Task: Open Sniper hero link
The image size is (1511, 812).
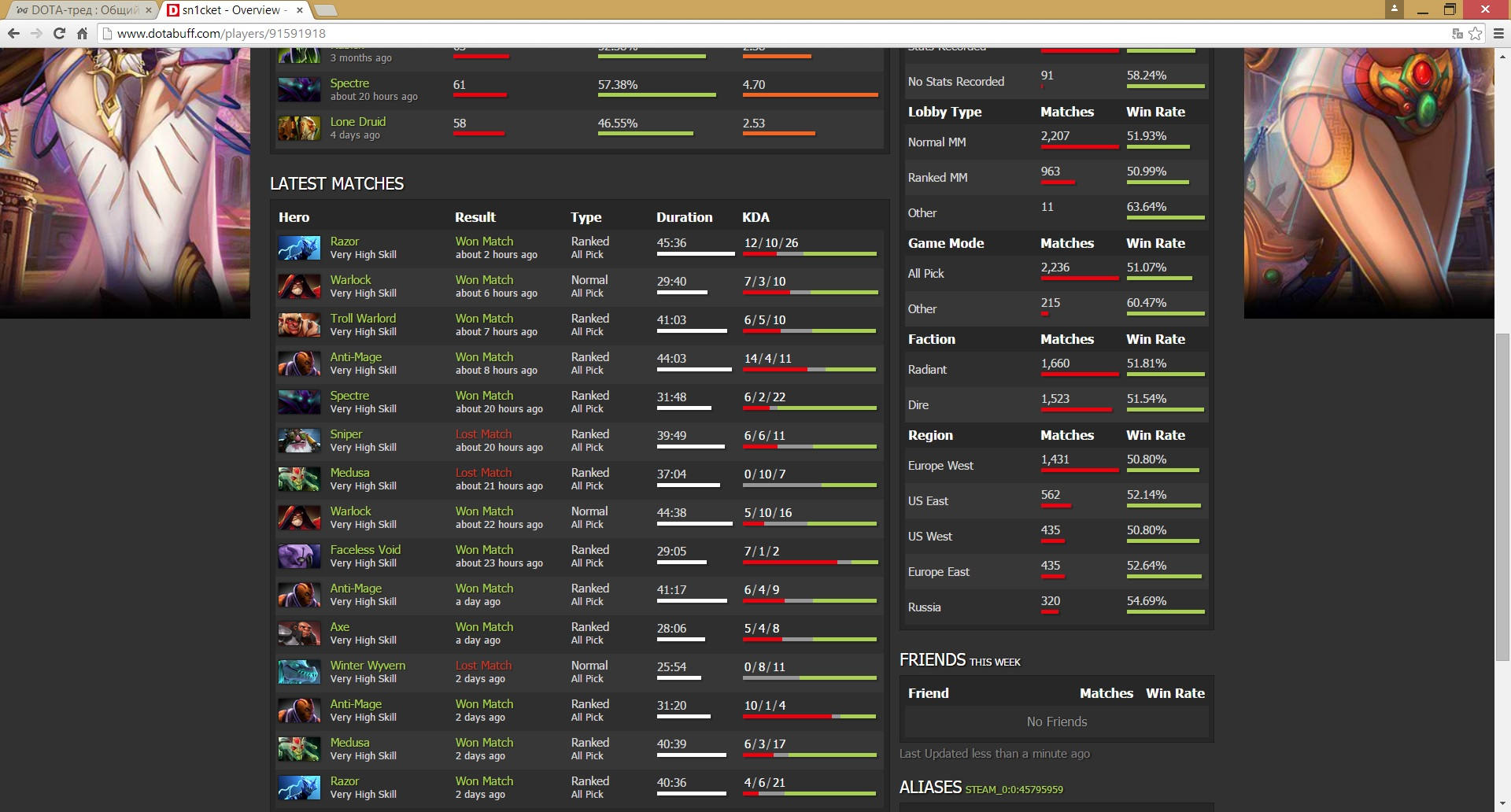Action: [x=346, y=434]
